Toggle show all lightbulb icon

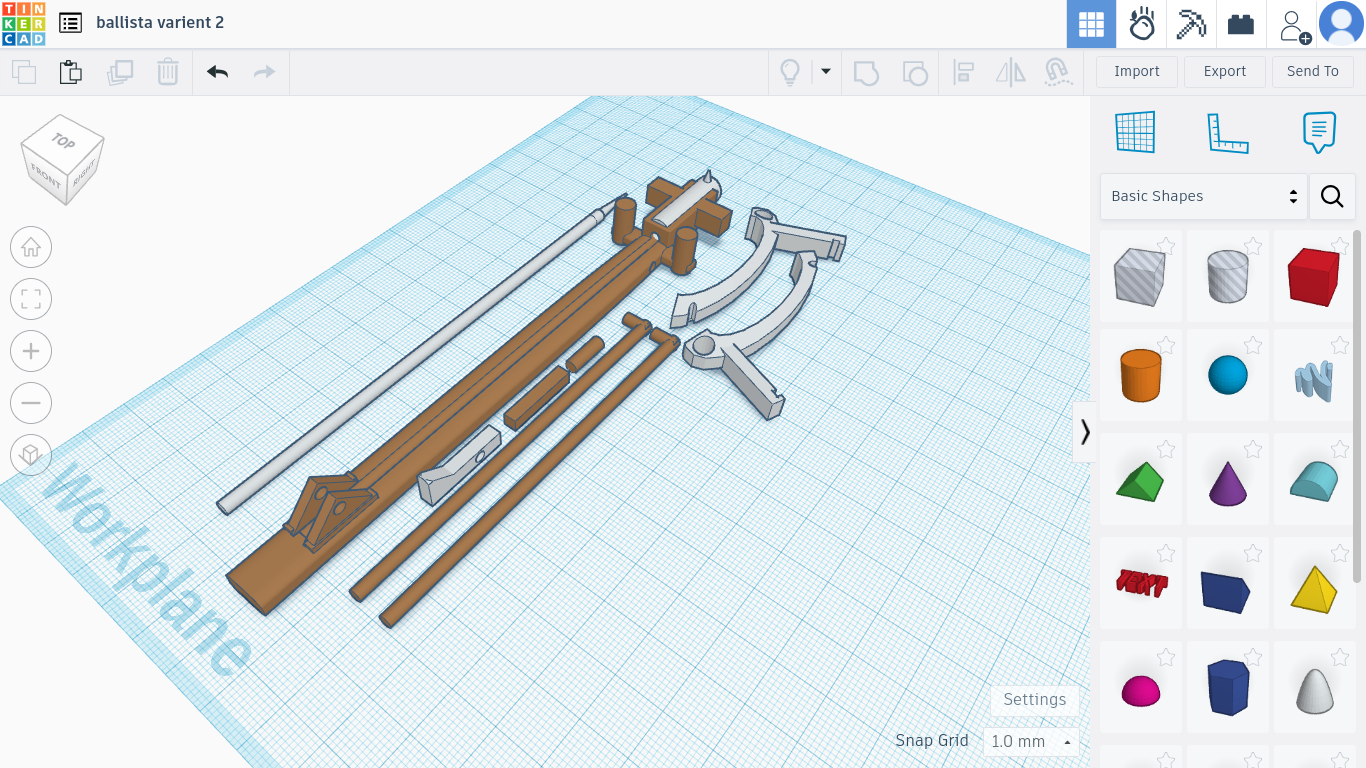790,72
